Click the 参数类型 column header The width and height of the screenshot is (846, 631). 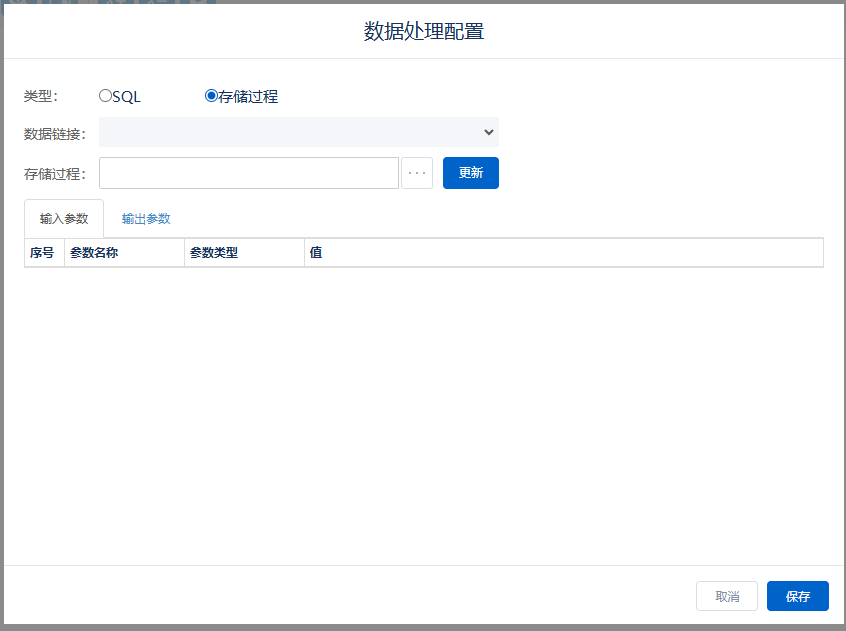[x=214, y=253]
